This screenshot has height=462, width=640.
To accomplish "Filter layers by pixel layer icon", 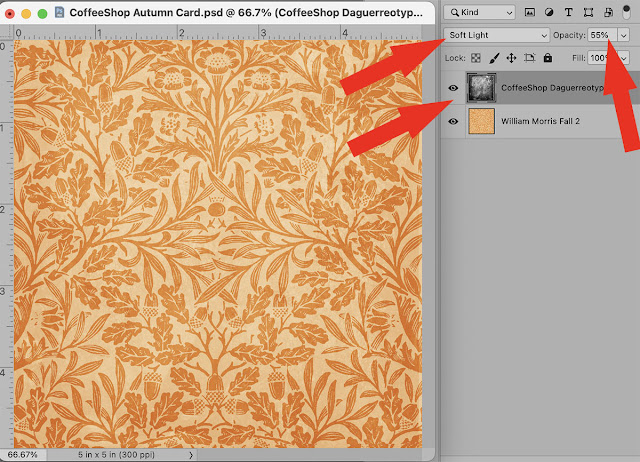I will click(x=529, y=13).
